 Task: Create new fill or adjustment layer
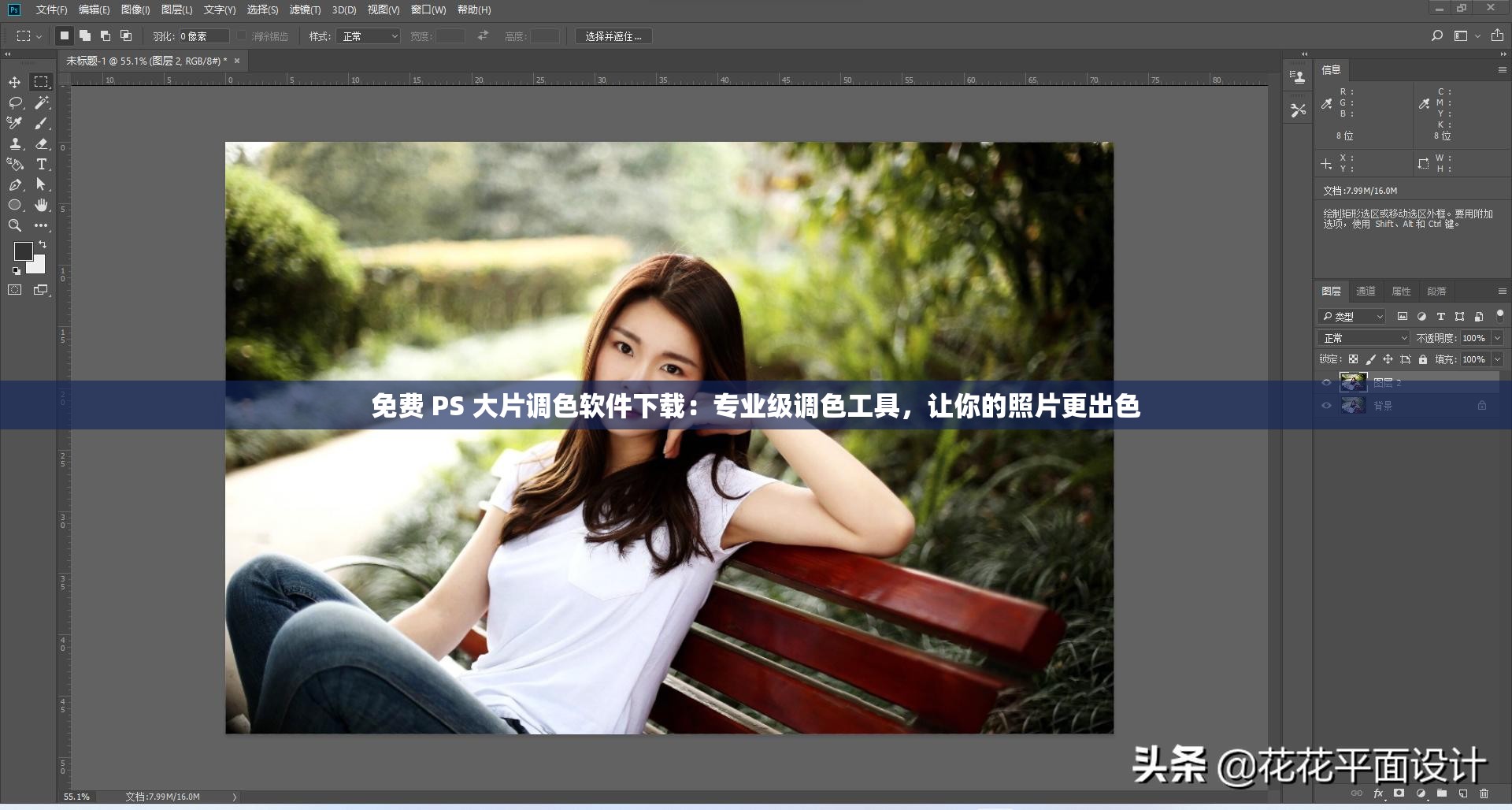tap(1421, 793)
